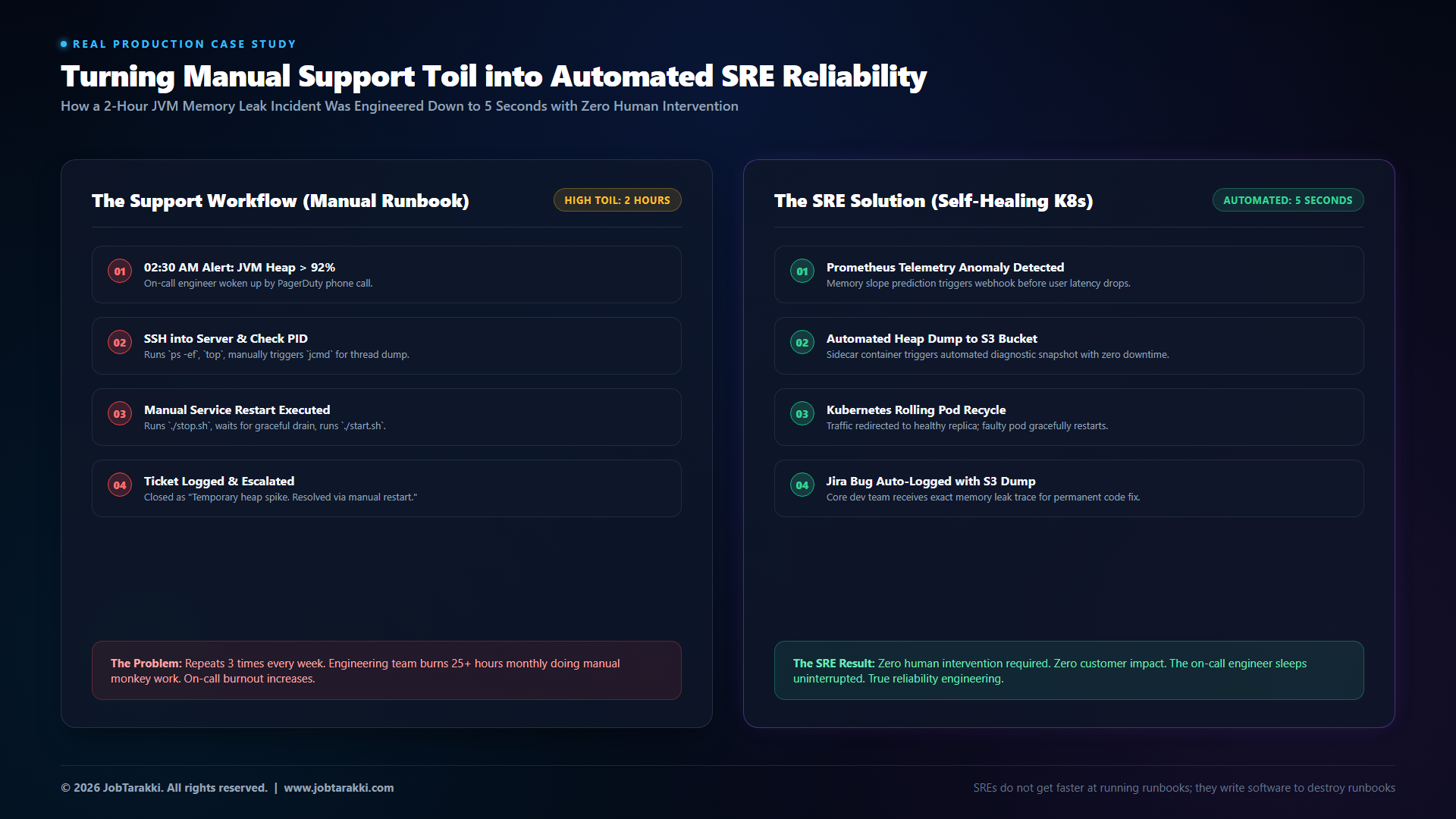Click 'Traffic redirected to healthy replica' description
This screenshot has width=1456, height=819.
click(968, 426)
